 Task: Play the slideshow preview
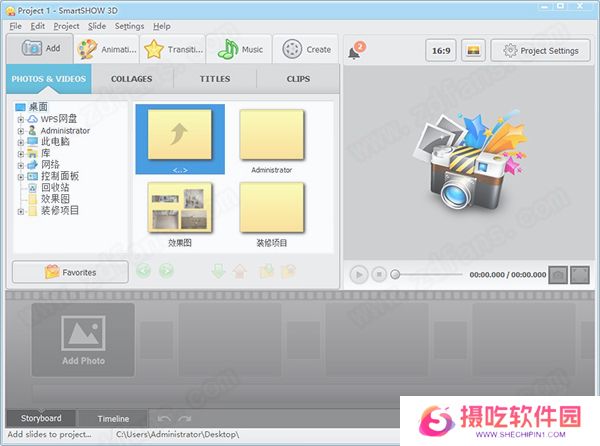point(359,275)
